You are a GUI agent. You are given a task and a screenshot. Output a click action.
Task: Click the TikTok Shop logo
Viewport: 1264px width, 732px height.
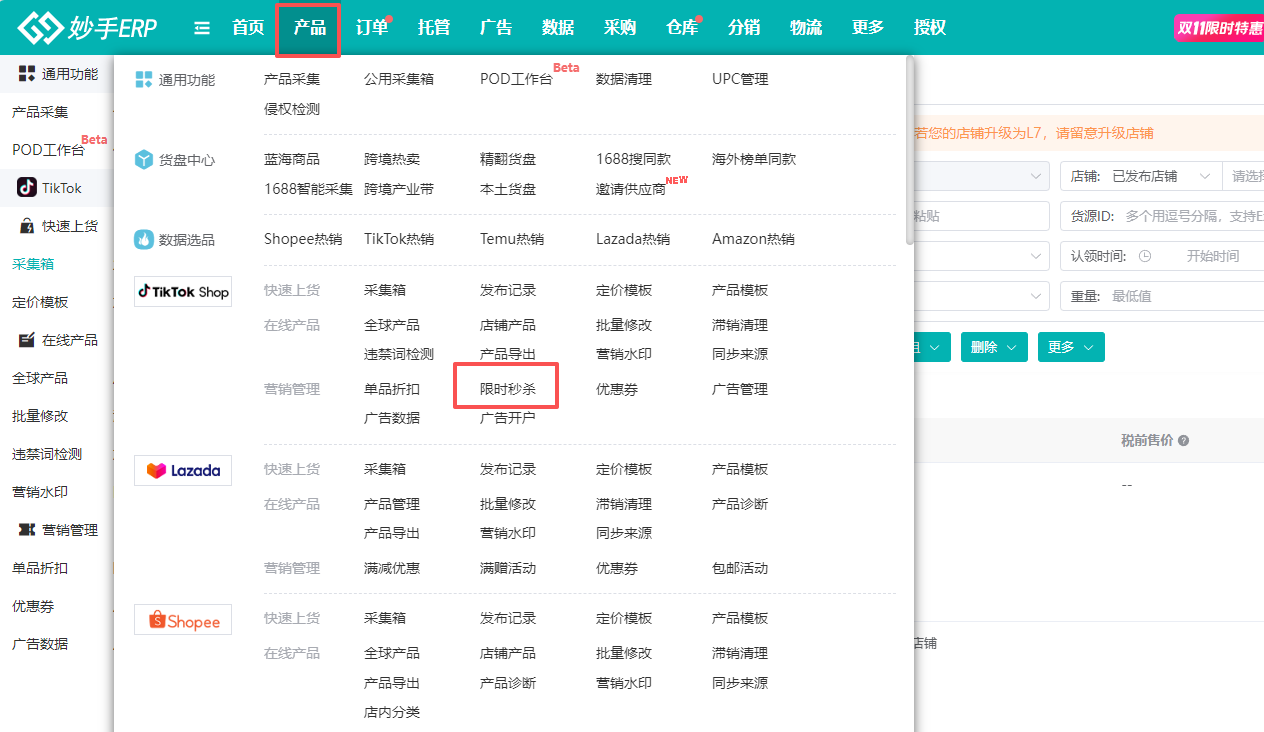[x=183, y=292]
